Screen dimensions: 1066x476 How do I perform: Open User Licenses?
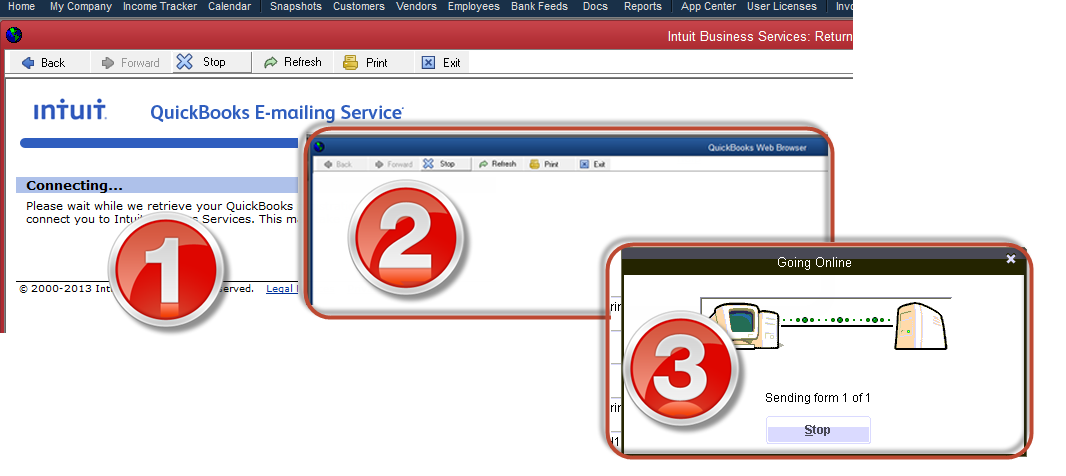(x=782, y=6)
